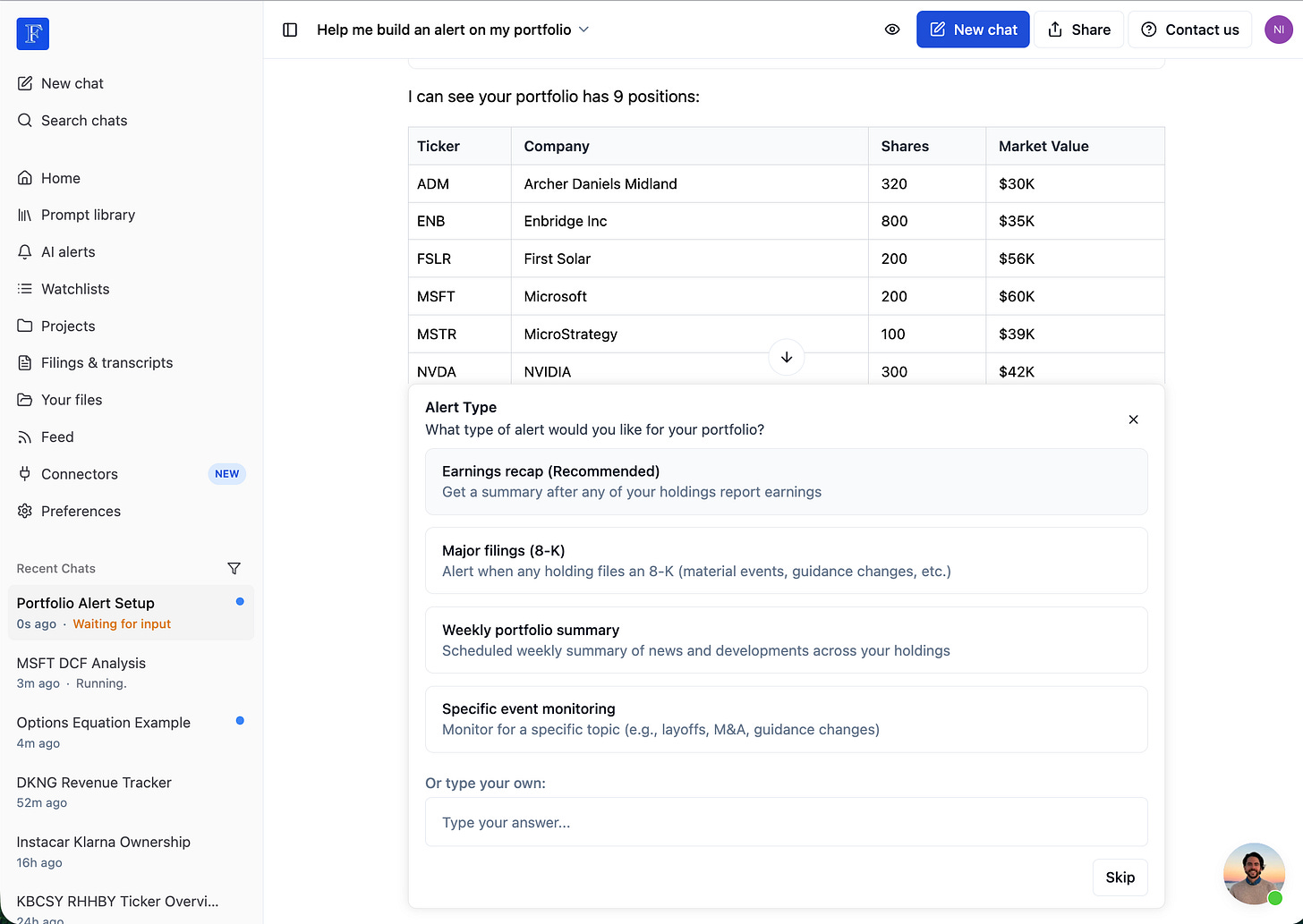Focus the "Type your answer" field
1303x924 pixels.
[x=786, y=822]
